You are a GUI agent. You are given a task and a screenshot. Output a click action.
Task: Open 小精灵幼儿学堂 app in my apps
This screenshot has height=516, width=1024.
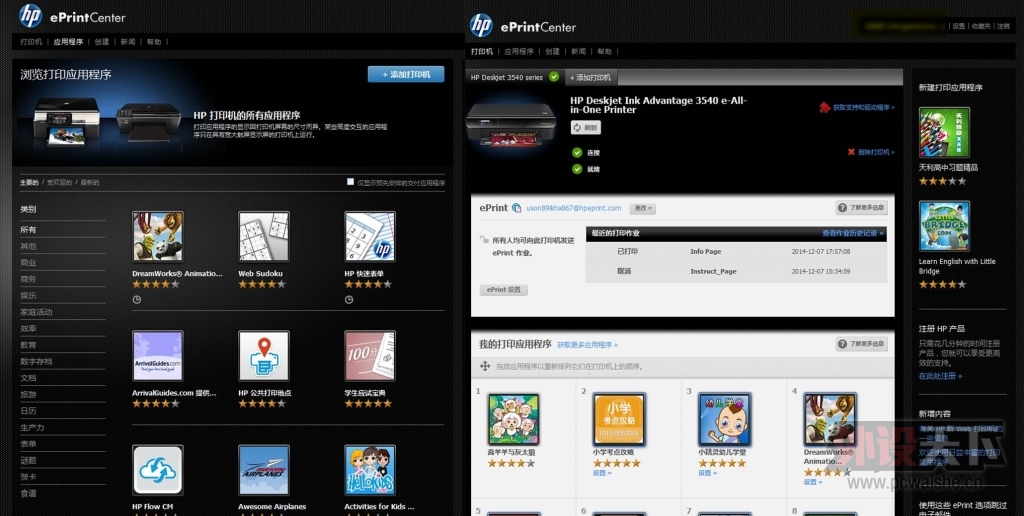click(x=724, y=419)
